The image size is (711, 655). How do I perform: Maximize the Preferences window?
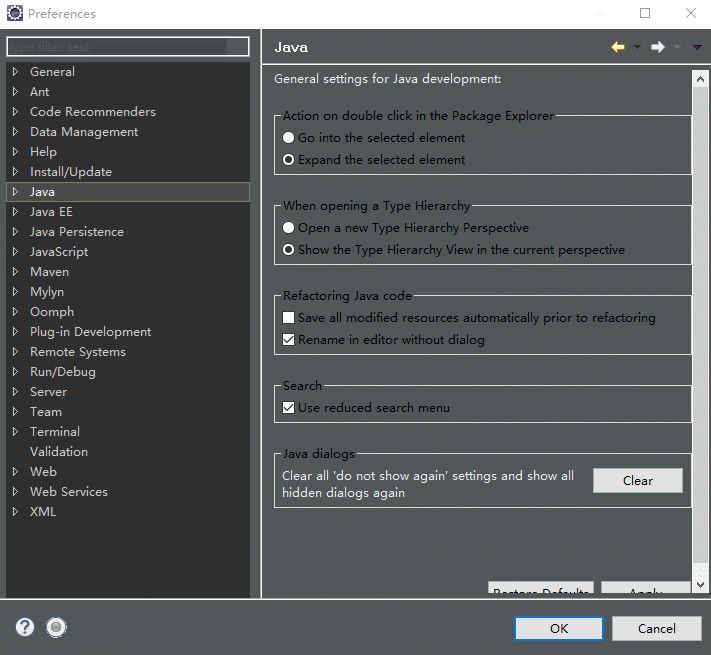[x=645, y=13]
